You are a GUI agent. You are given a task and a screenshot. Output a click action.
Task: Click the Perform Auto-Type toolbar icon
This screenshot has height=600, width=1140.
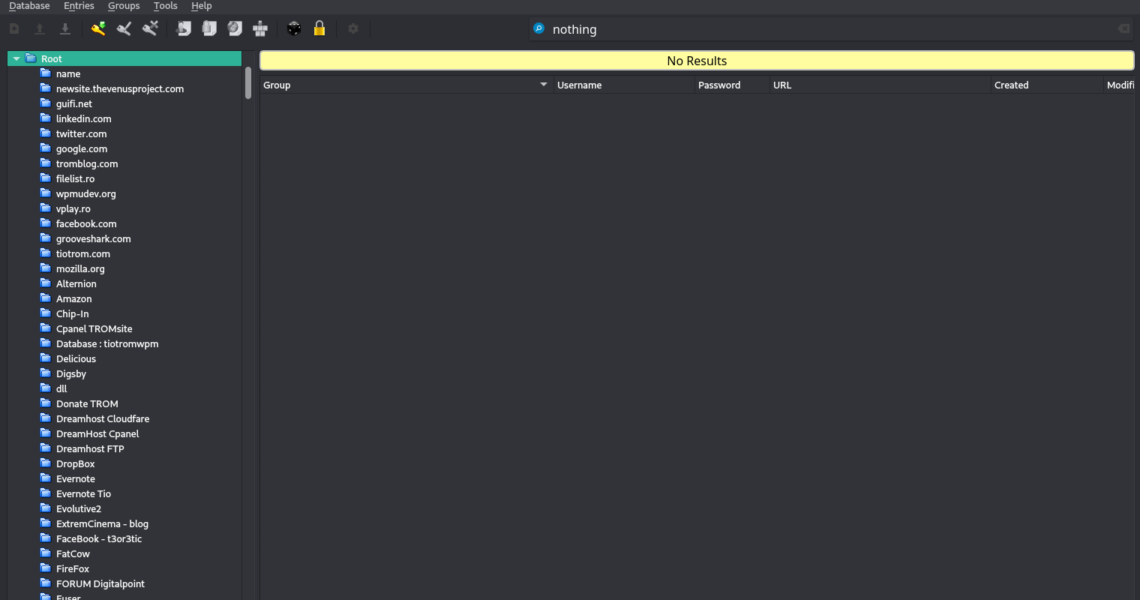pos(260,29)
